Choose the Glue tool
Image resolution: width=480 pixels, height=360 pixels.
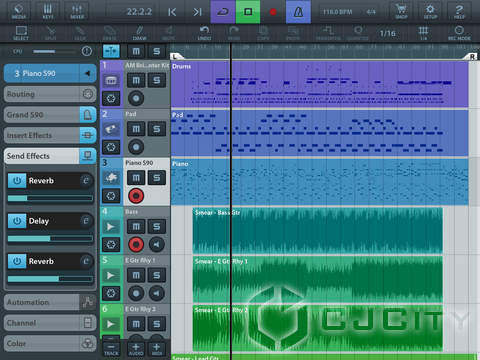[x=80, y=33]
